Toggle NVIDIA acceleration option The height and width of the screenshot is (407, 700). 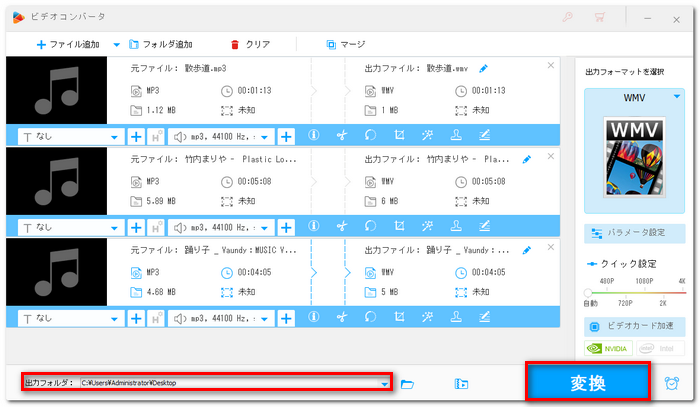[x=608, y=349]
